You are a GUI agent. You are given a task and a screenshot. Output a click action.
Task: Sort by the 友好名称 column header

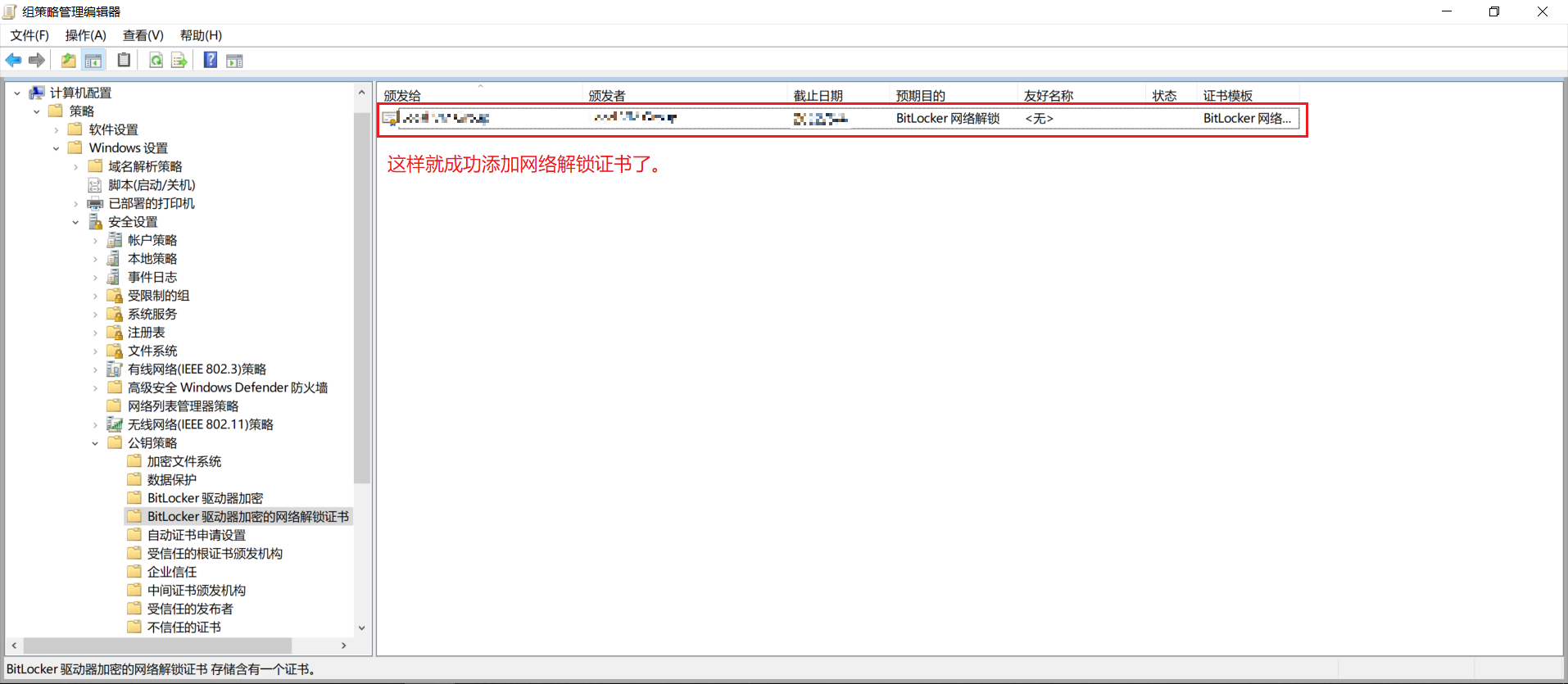(1081, 95)
